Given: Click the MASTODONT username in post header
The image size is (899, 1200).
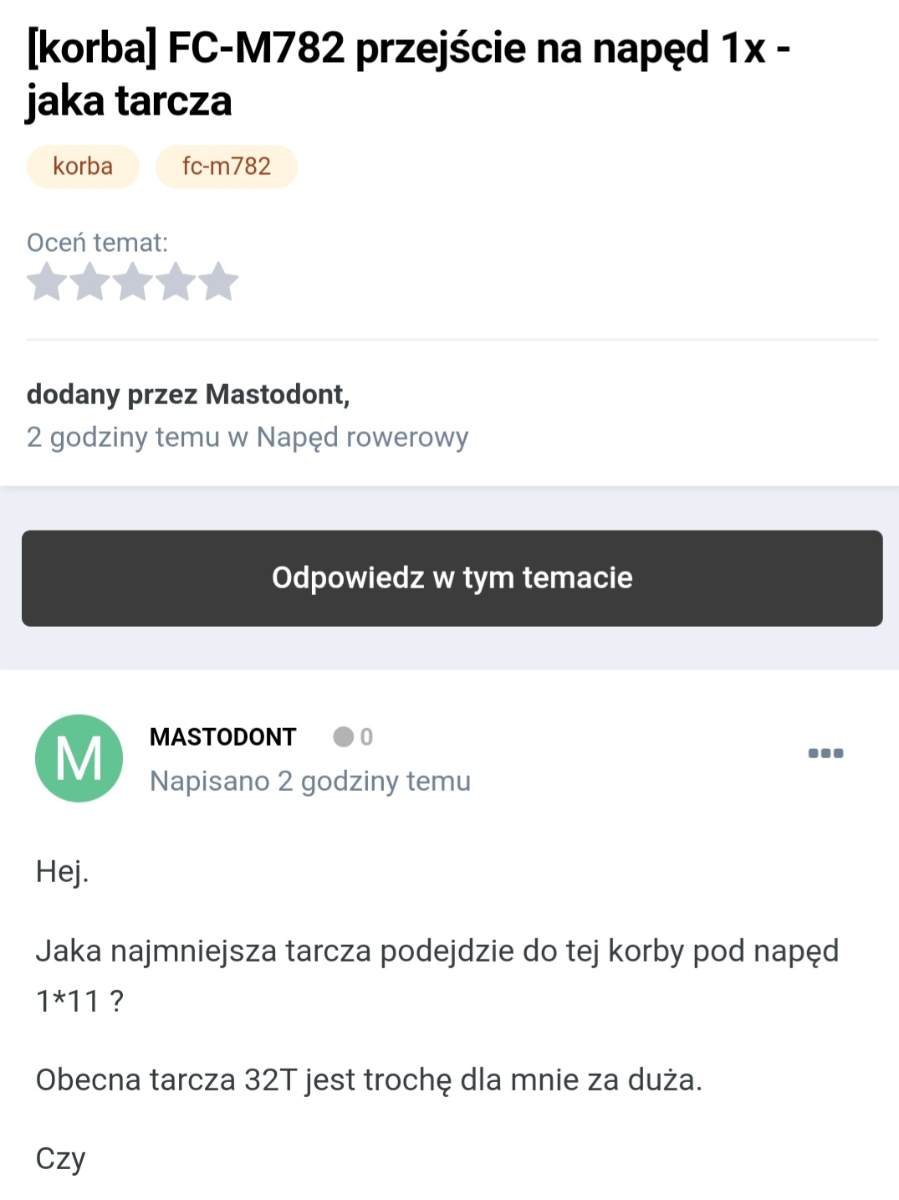Looking at the screenshot, I should click(223, 738).
